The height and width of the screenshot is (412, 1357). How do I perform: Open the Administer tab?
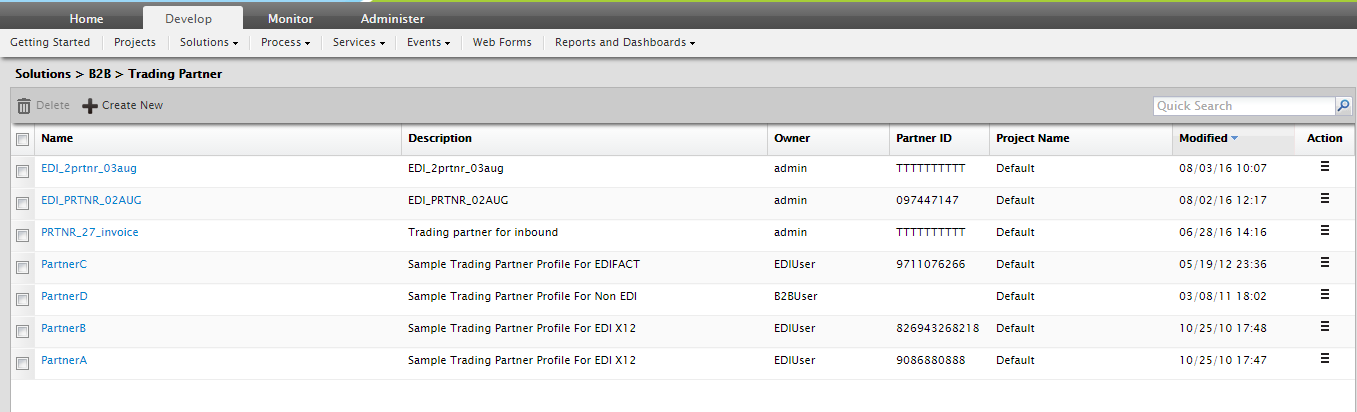tap(392, 18)
